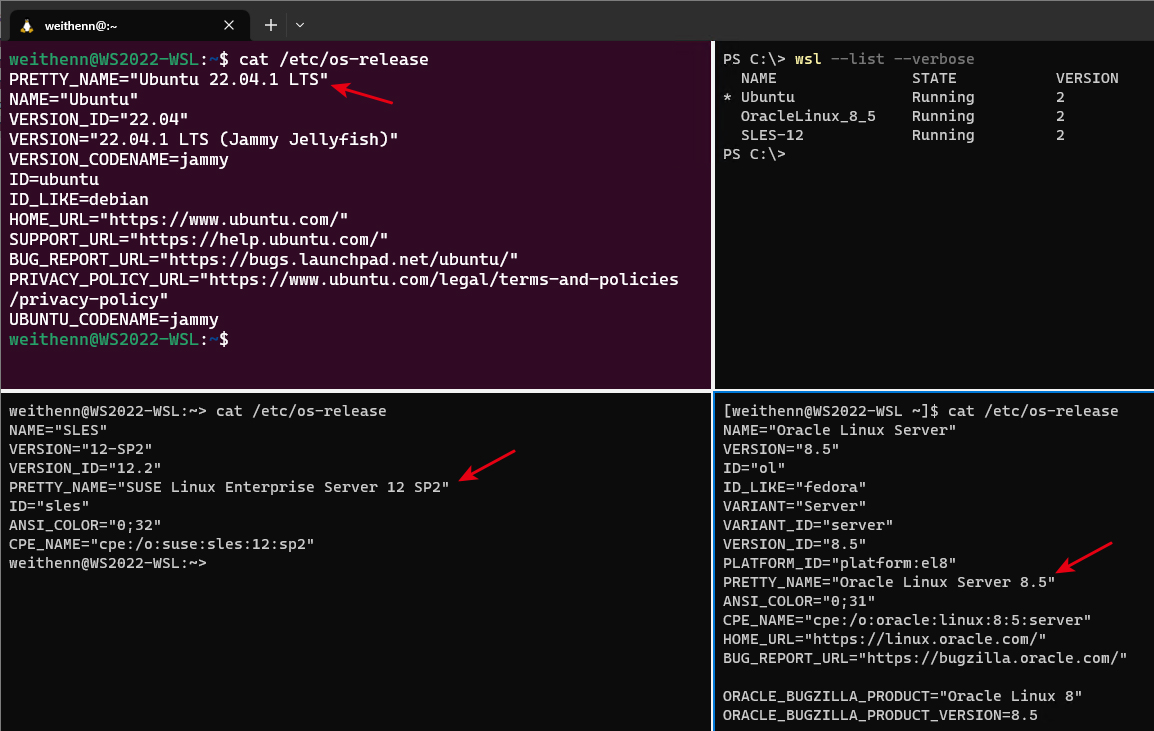The height and width of the screenshot is (731, 1154).
Task: Click the cat command in the Ubuntu pane
Action: tap(333, 59)
